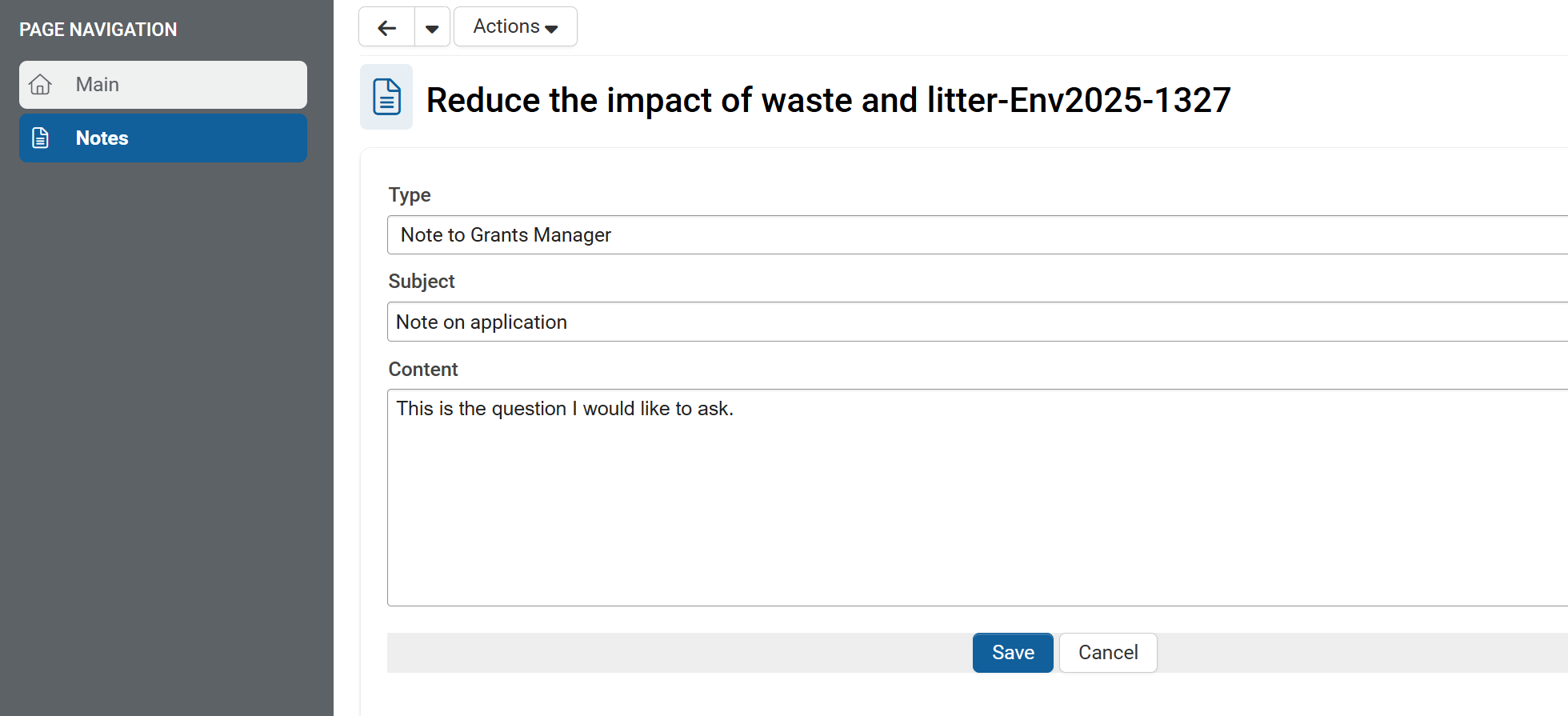Click the Content field label

click(x=423, y=370)
